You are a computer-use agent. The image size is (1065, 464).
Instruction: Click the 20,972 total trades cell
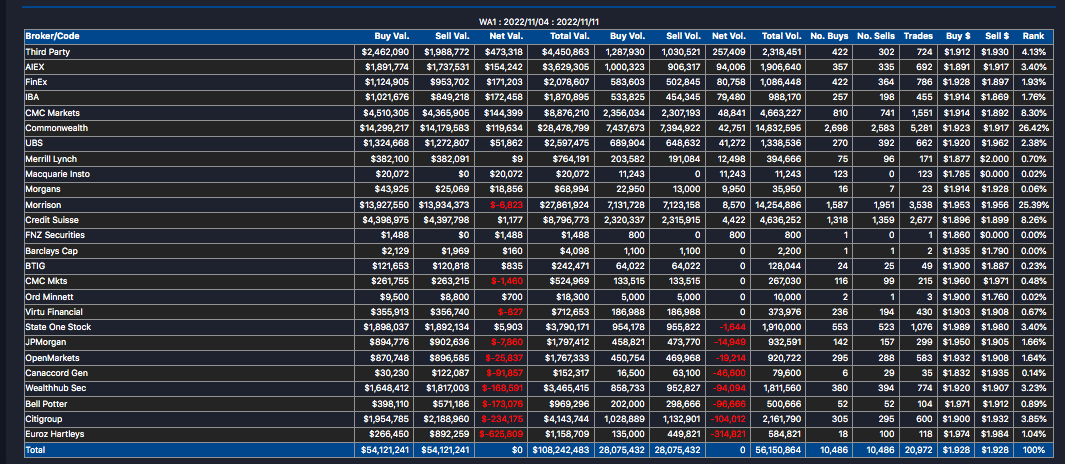click(x=920, y=450)
